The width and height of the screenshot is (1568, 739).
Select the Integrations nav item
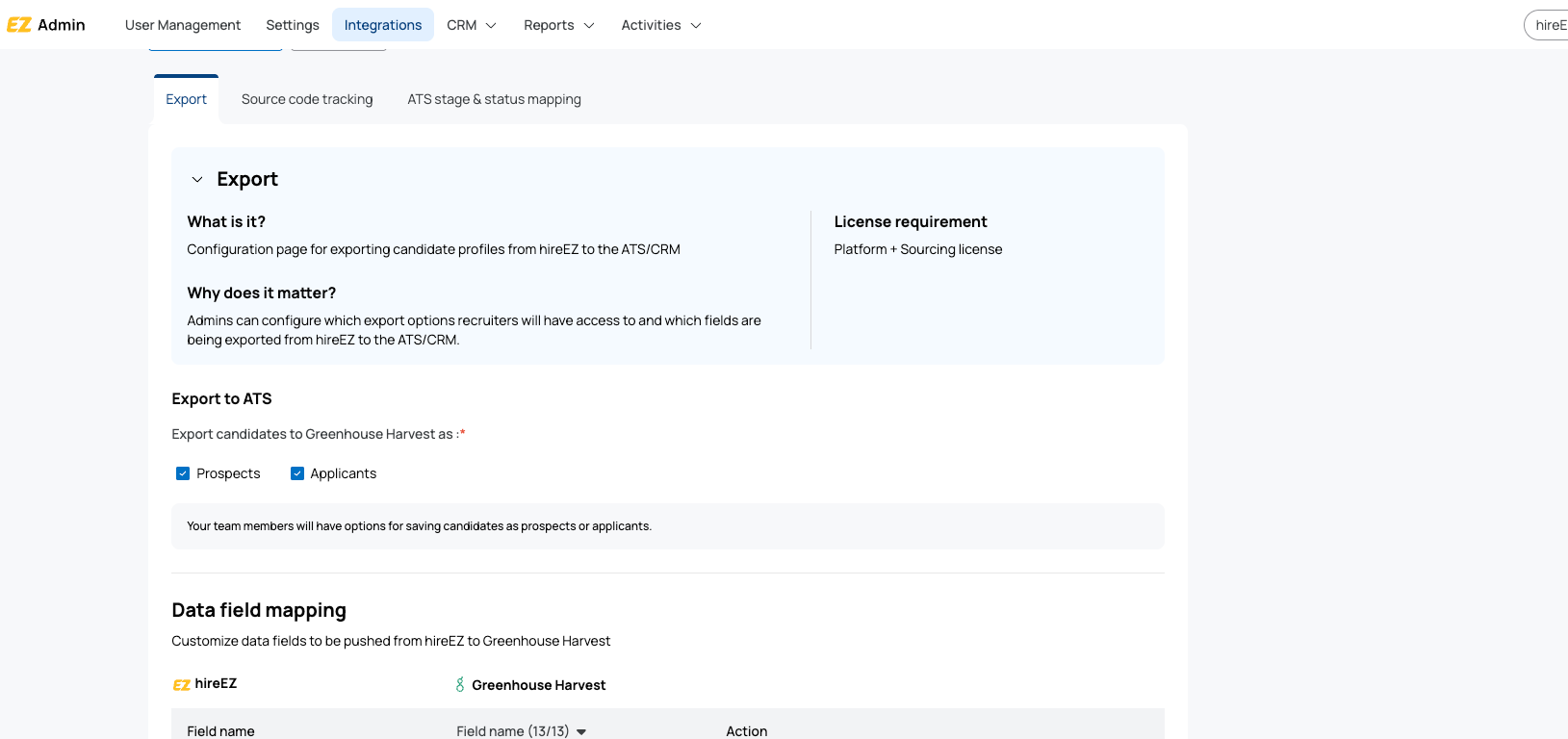click(x=383, y=25)
